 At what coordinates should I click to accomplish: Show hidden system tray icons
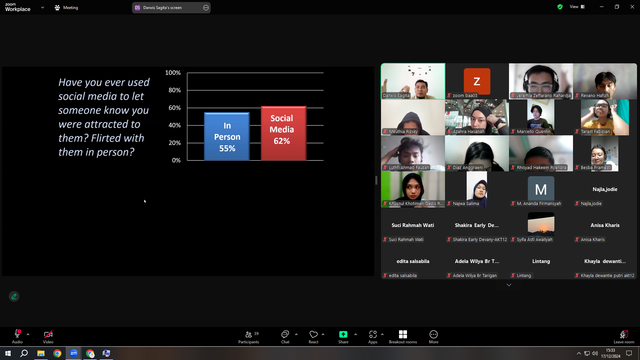578,353
